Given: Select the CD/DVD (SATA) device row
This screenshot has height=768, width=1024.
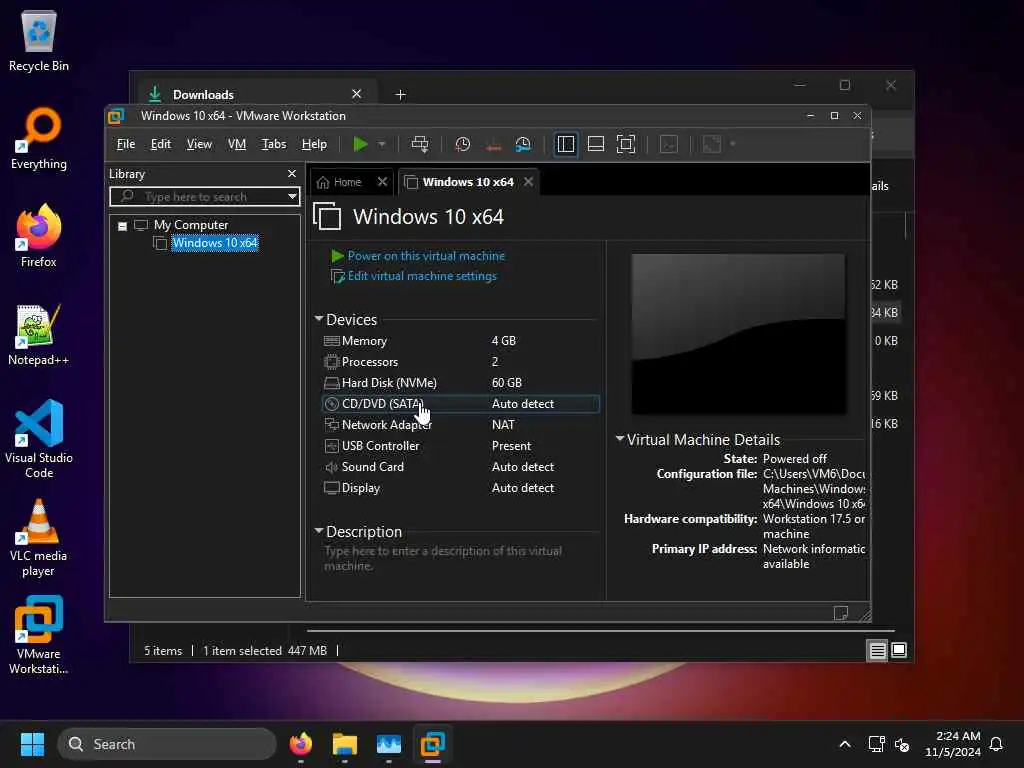Looking at the screenshot, I should pyautogui.click(x=460, y=404).
